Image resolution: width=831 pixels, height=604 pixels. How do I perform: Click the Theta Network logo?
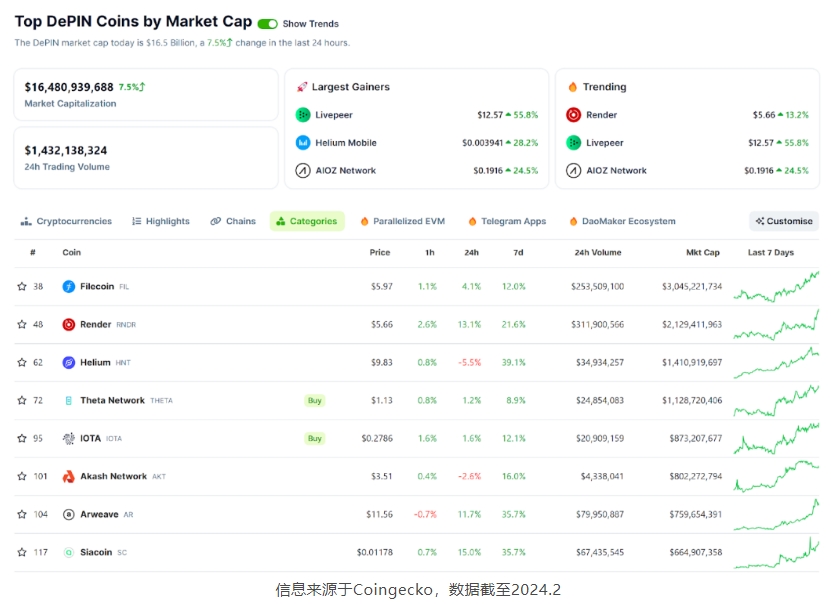tap(69, 401)
